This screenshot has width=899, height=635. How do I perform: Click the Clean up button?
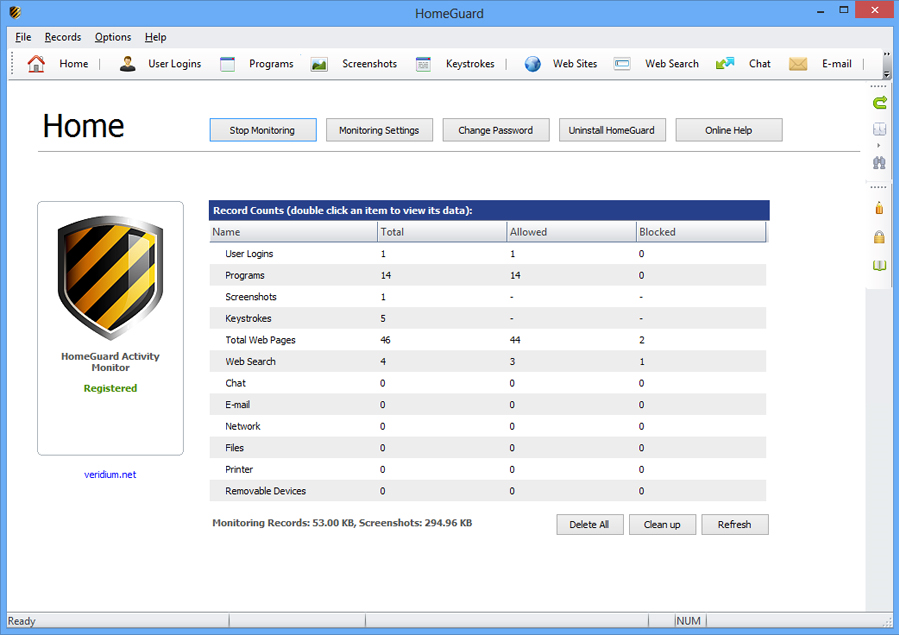(662, 525)
